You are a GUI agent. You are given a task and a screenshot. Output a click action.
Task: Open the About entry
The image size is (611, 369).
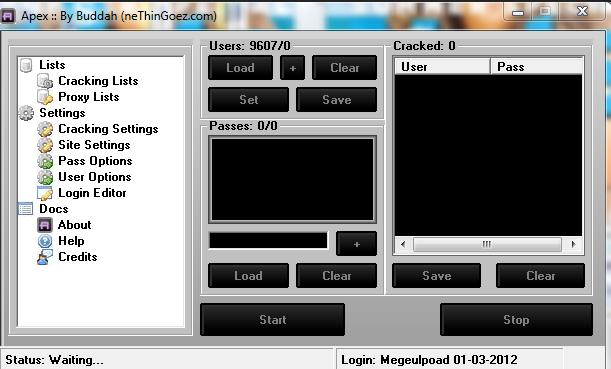74,225
